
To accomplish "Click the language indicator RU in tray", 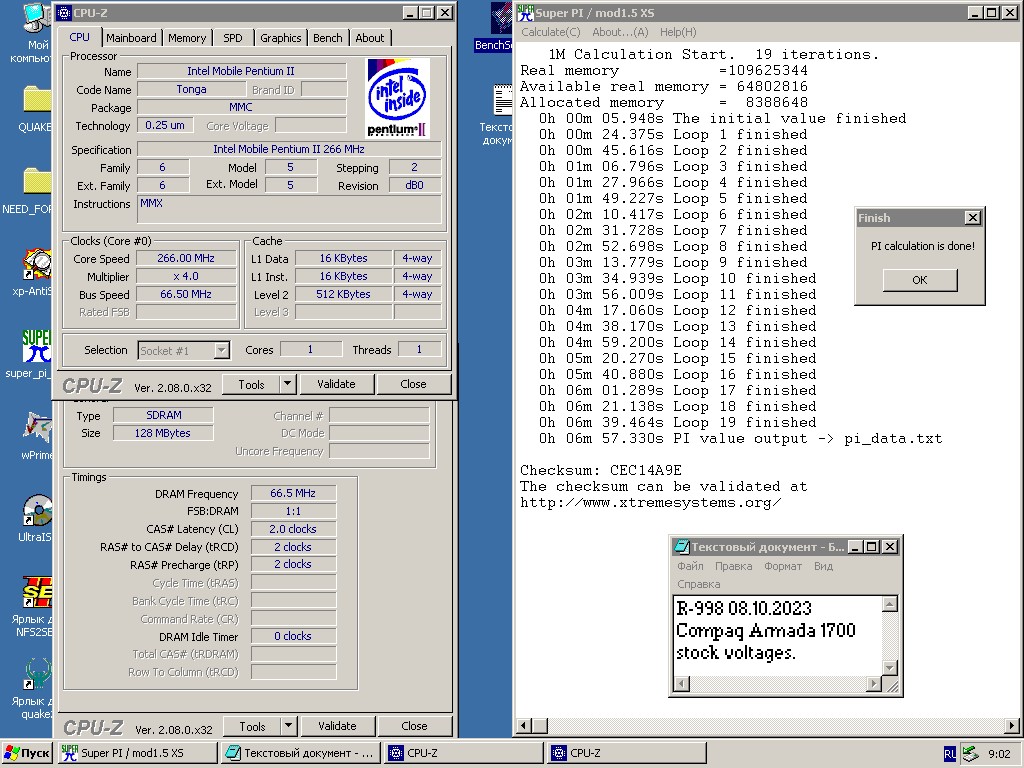I will [x=950, y=754].
